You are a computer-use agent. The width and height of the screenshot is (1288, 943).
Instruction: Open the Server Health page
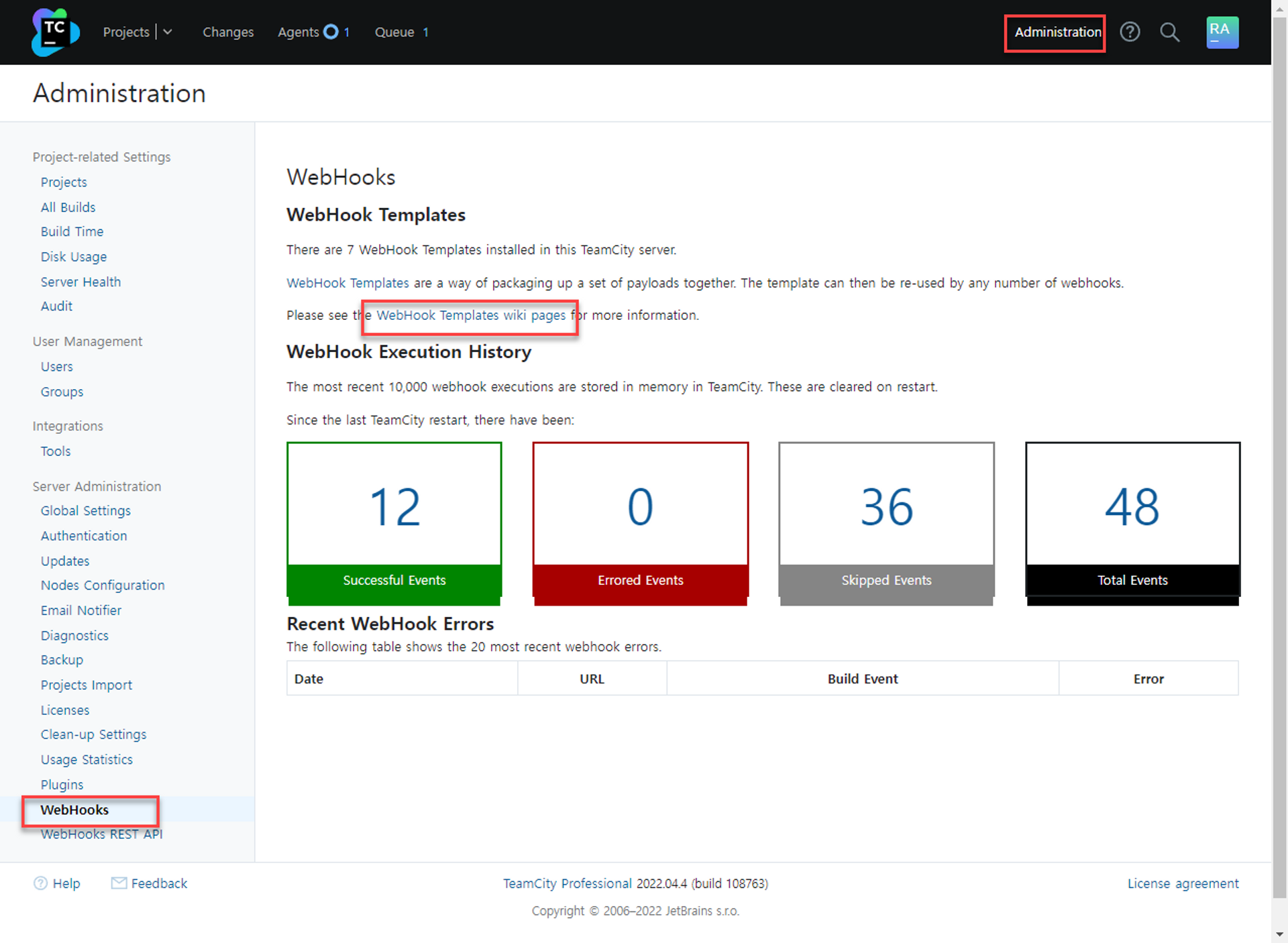(x=80, y=282)
